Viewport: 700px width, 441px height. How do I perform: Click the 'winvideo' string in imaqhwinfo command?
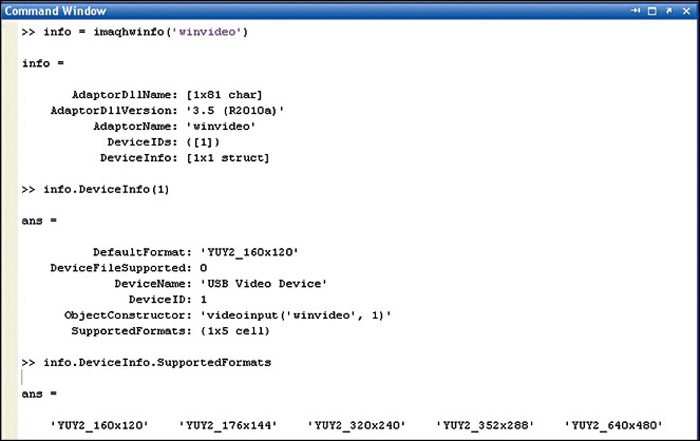pos(208,32)
